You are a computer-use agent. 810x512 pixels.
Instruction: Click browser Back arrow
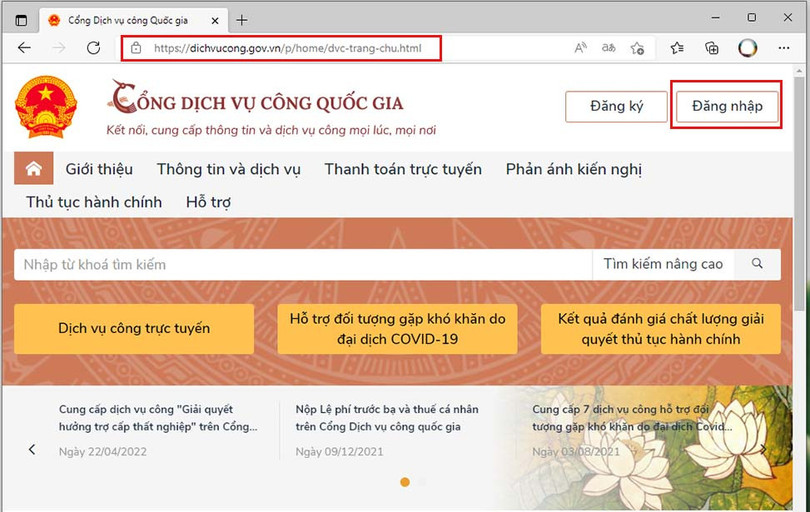coord(24,48)
